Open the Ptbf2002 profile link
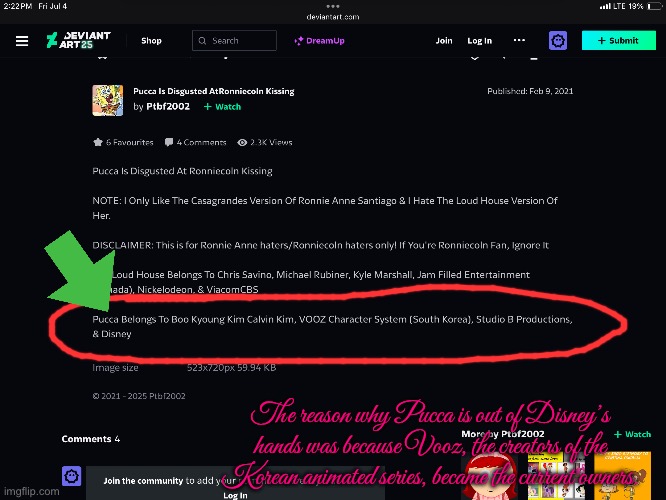Screen dimensions: 666x500 [x=168, y=107]
